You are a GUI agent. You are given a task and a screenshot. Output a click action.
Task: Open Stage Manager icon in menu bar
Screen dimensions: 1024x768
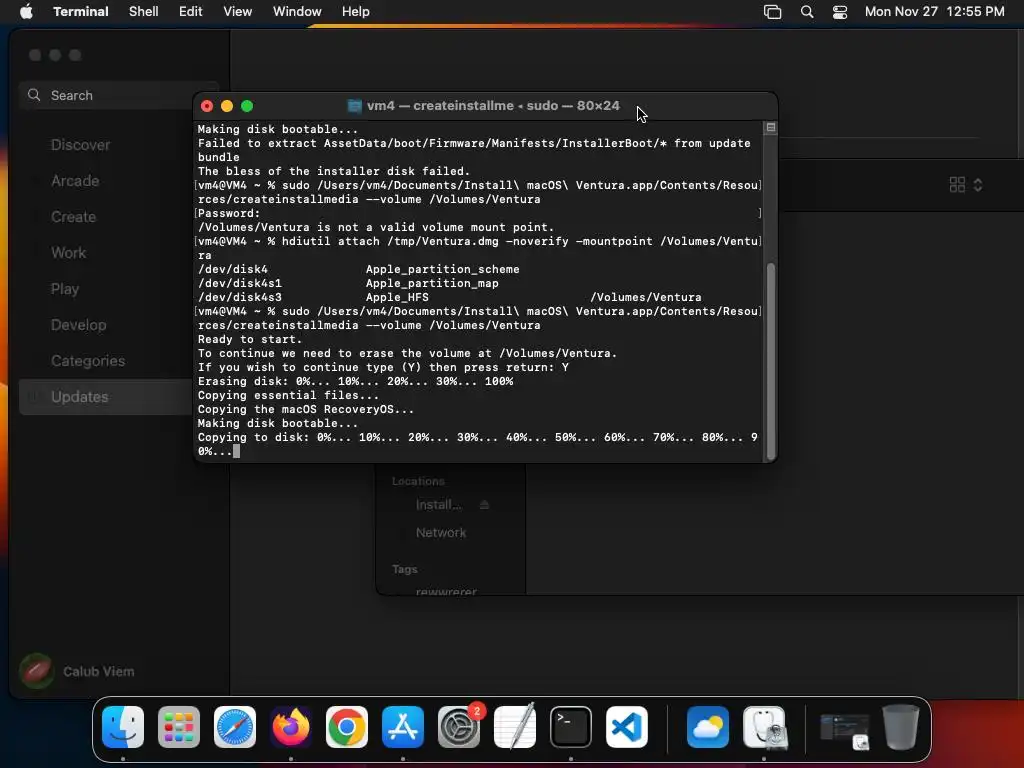[x=772, y=12]
